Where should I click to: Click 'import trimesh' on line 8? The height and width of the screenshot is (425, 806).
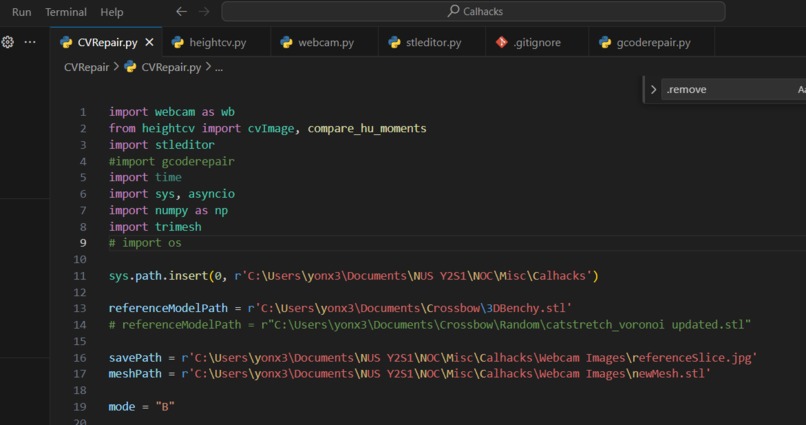(x=155, y=227)
